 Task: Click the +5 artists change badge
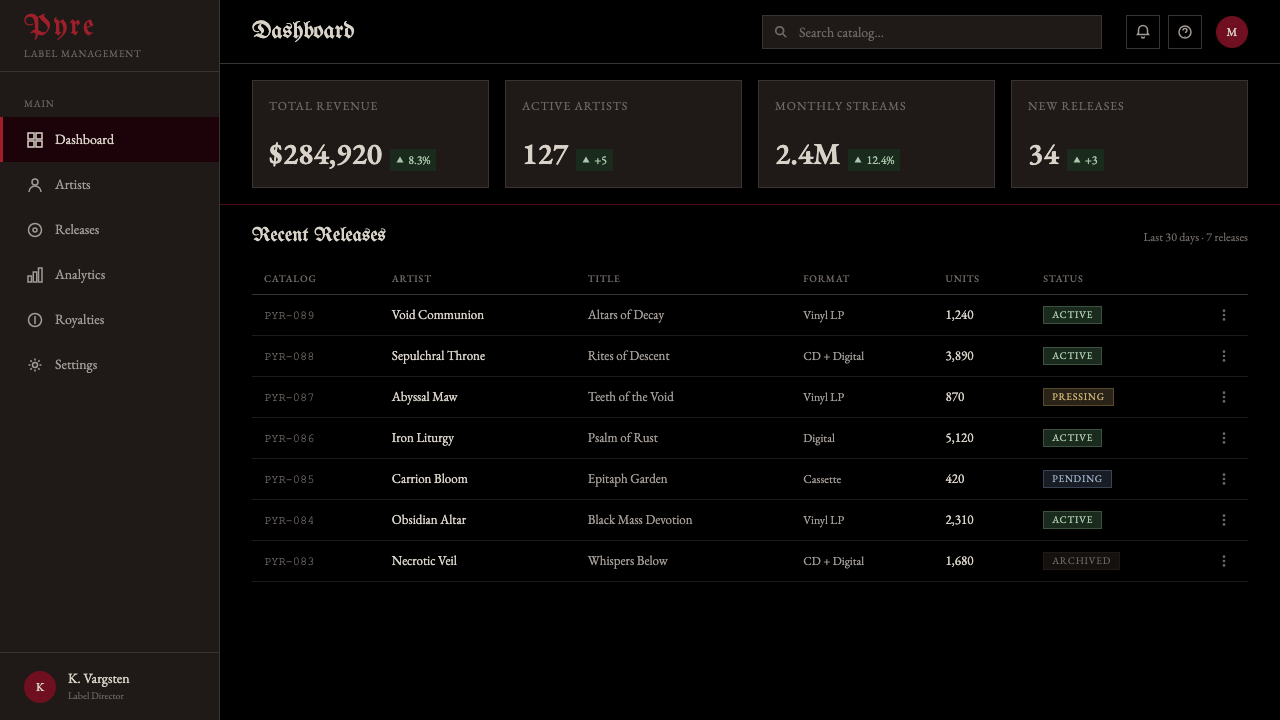point(594,160)
